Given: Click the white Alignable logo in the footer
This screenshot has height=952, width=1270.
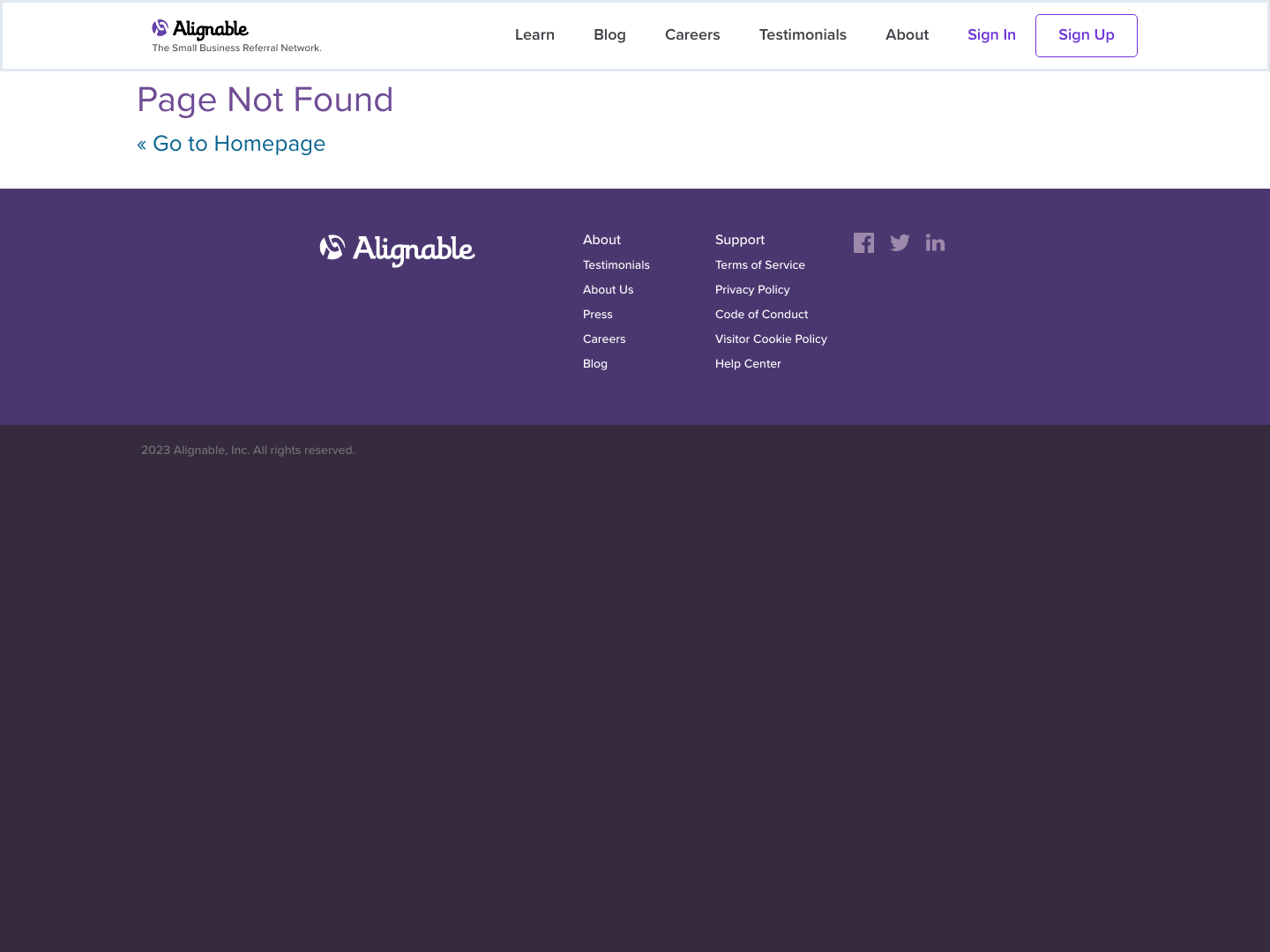Looking at the screenshot, I should (397, 250).
